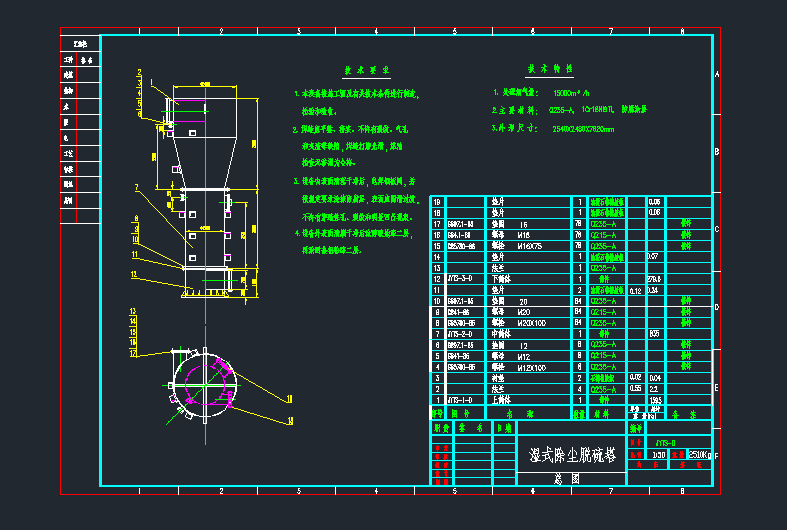Screen dimensions: 787x530
Task: Click the 2510Kg weight value
Action: click(x=699, y=455)
